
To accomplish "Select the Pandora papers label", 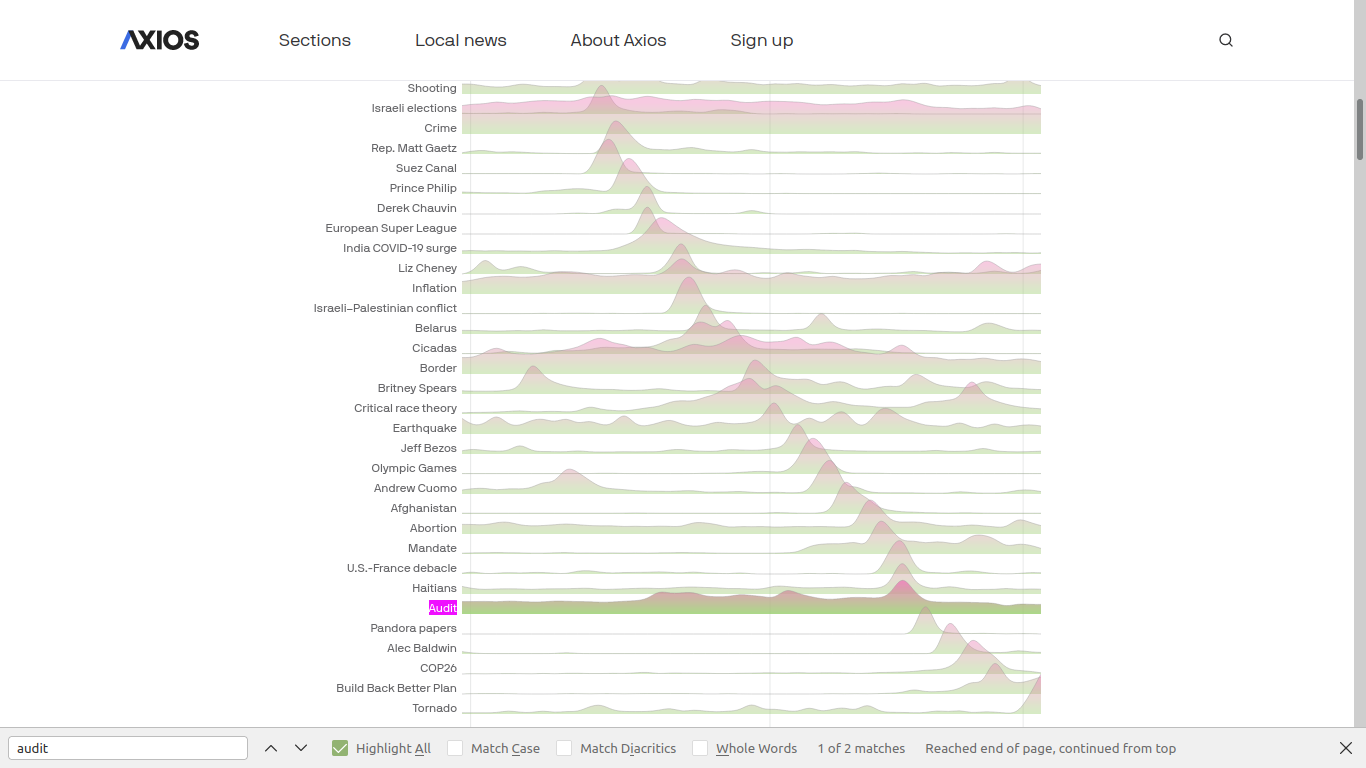I will pos(413,628).
